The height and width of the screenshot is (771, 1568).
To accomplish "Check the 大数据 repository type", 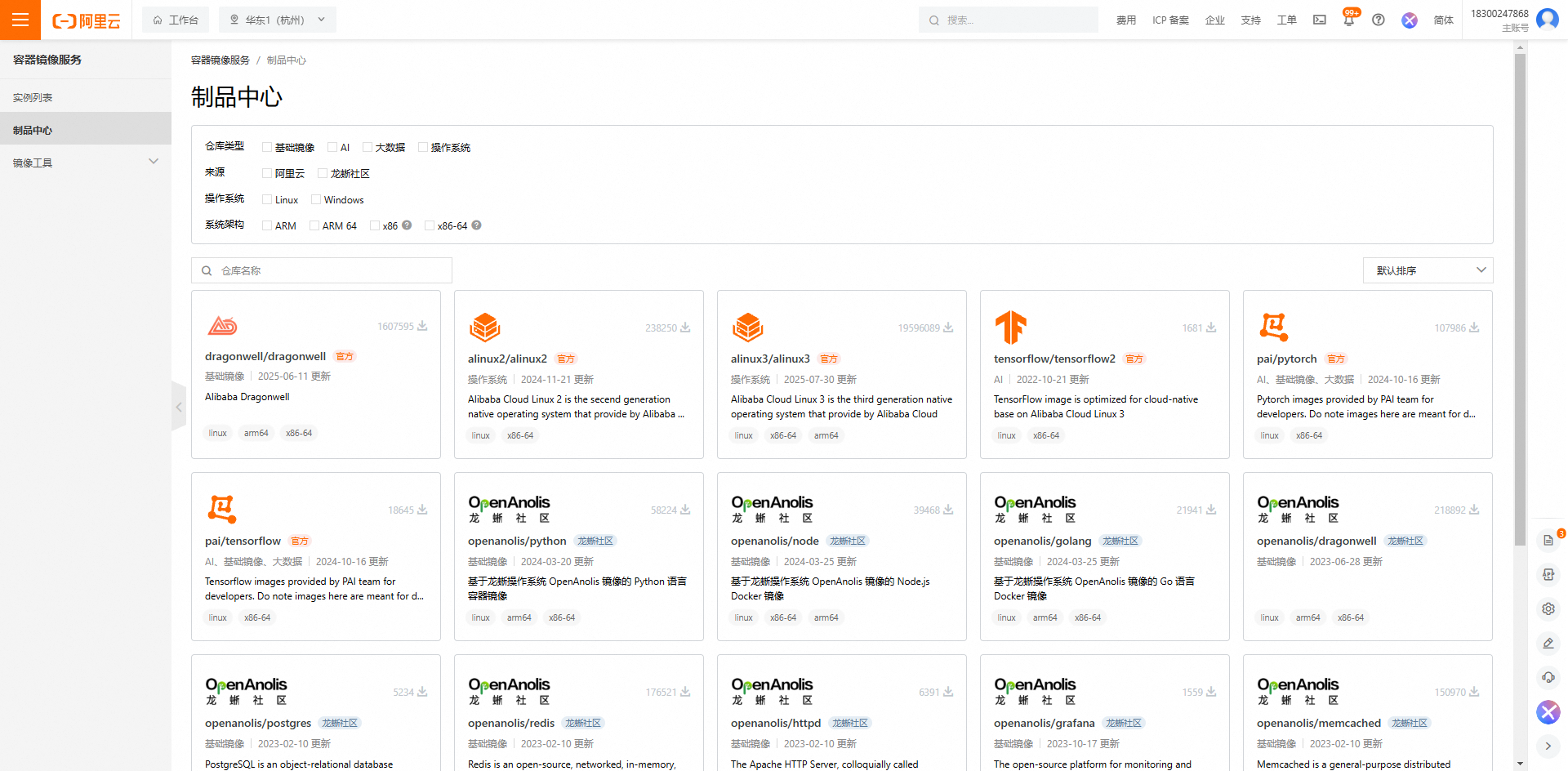I will [367, 147].
